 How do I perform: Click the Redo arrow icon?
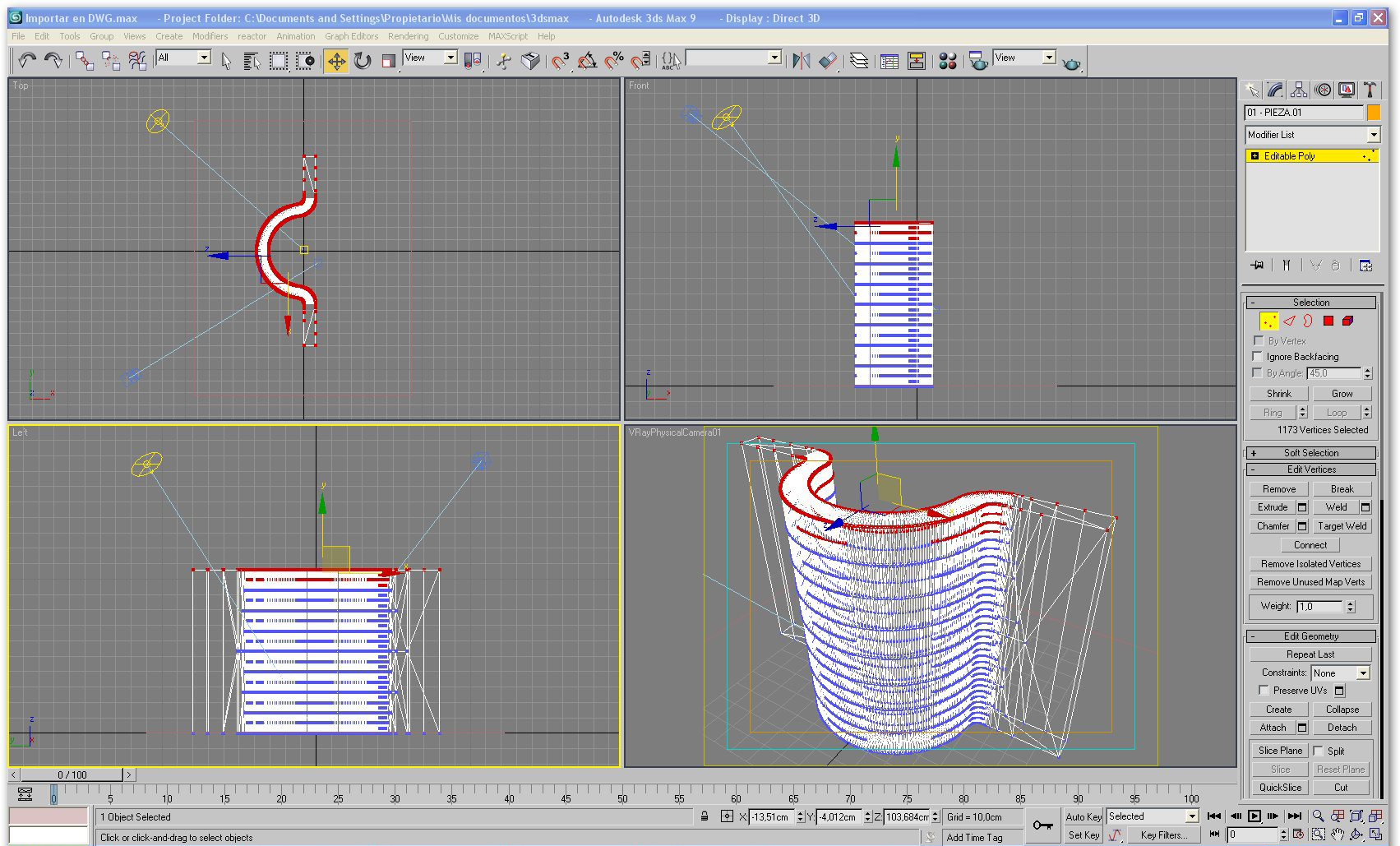[53, 60]
